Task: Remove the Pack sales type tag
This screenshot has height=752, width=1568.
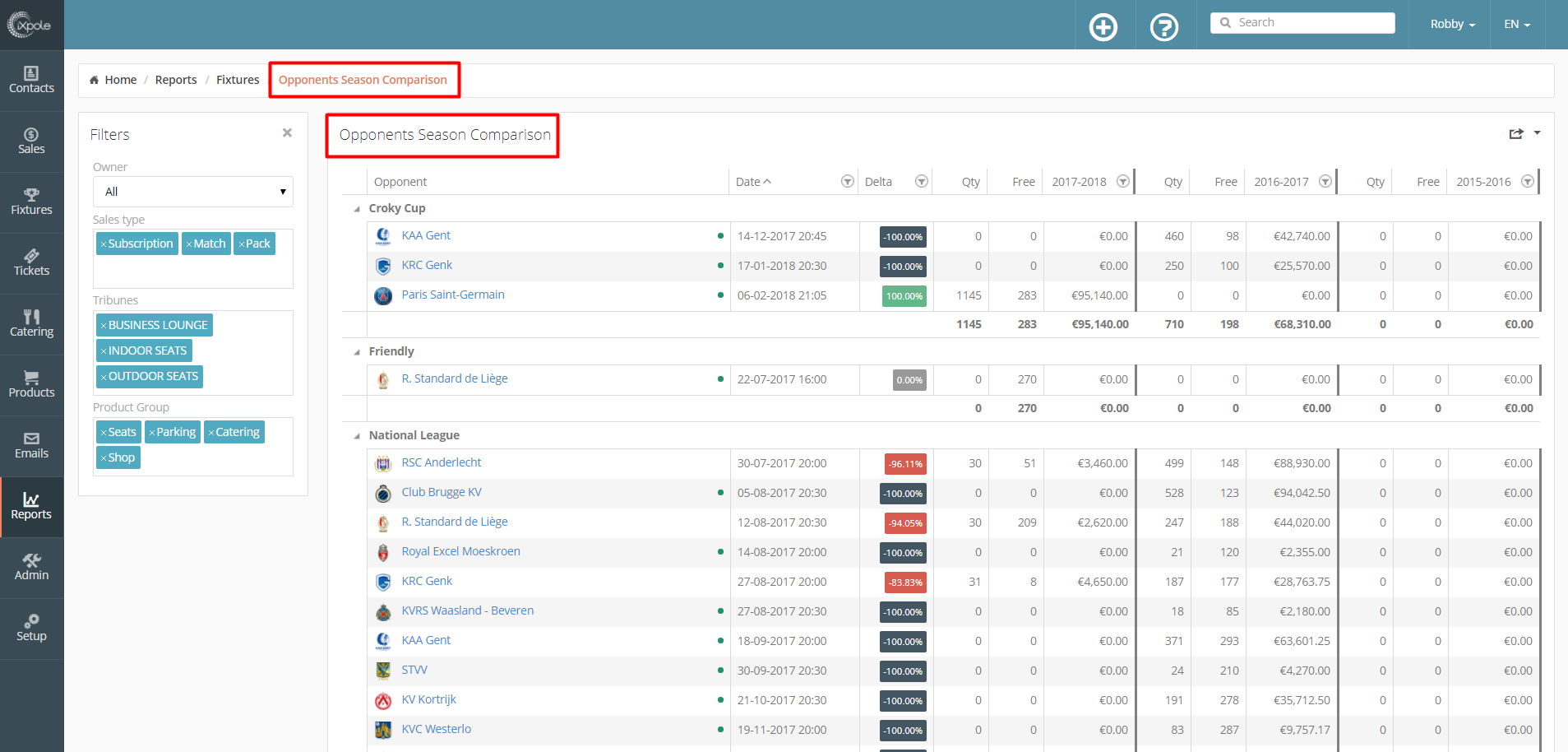Action: coord(241,244)
